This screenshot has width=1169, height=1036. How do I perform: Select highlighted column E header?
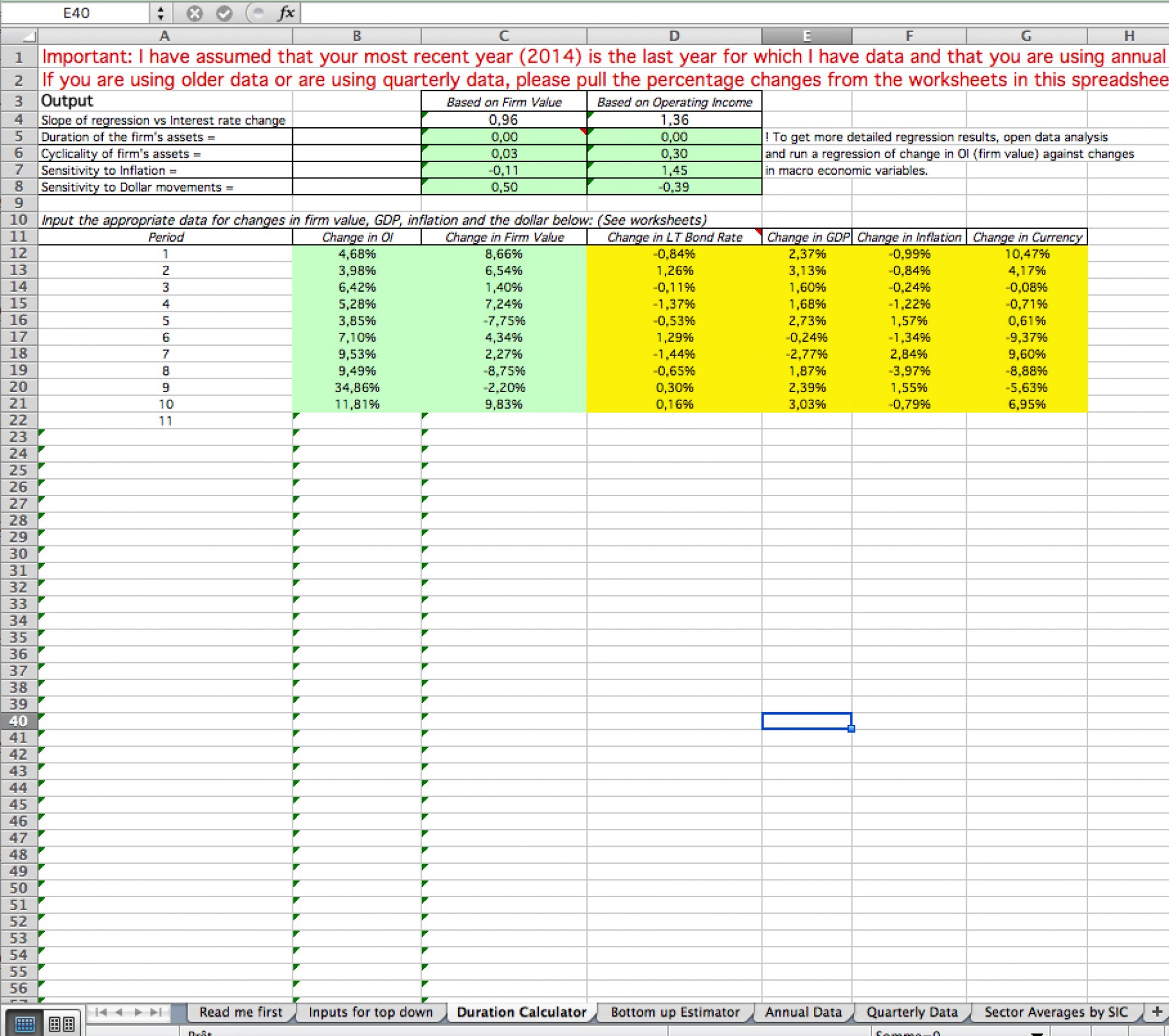(807, 36)
